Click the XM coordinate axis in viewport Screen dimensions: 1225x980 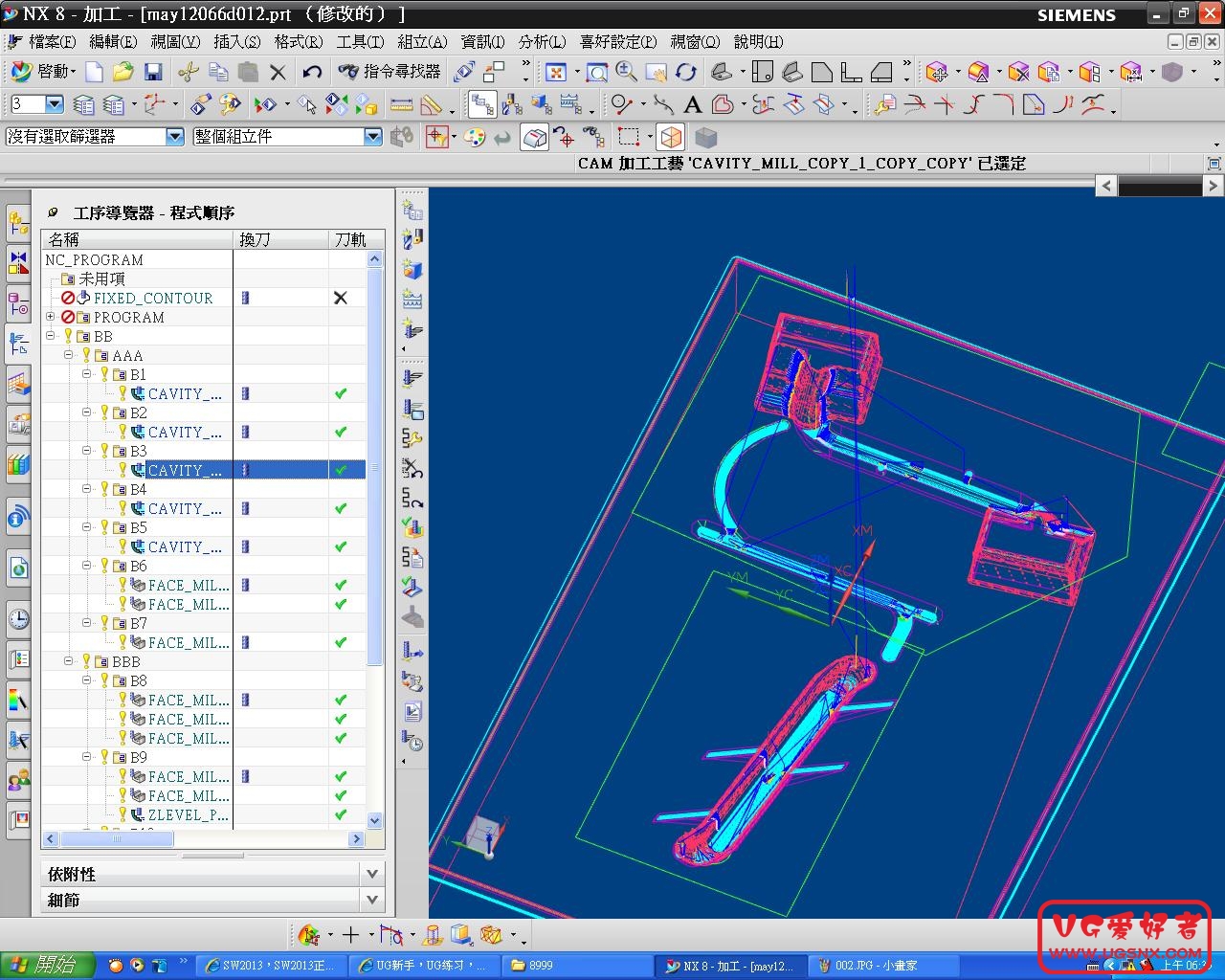pos(862,530)
